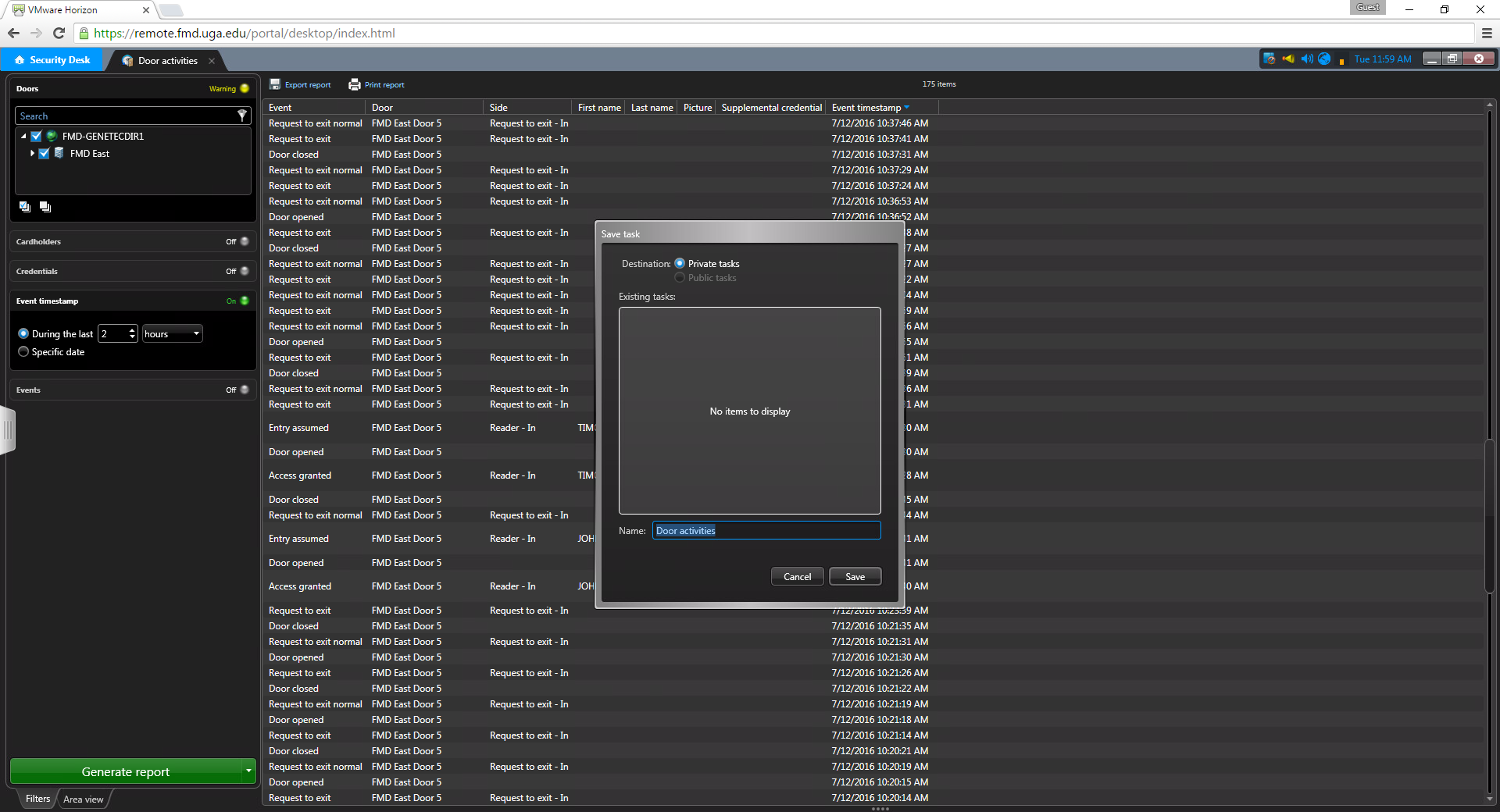The image size is (1500, 812).
Task: Click Save in the Save task dialog
Action: point(855,577)
